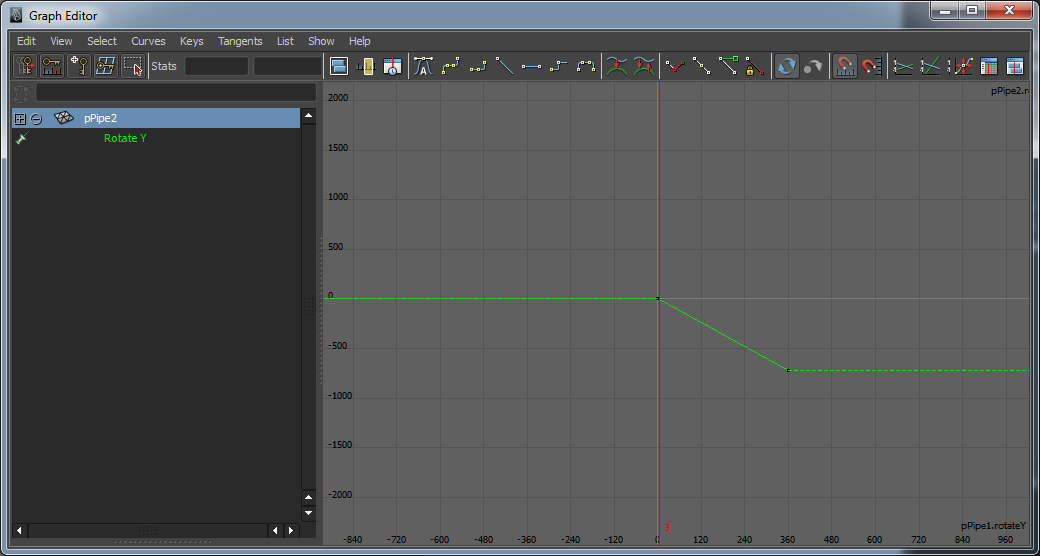
Task: Click the outliner scroll up arrow
Action: click(308, 116)
